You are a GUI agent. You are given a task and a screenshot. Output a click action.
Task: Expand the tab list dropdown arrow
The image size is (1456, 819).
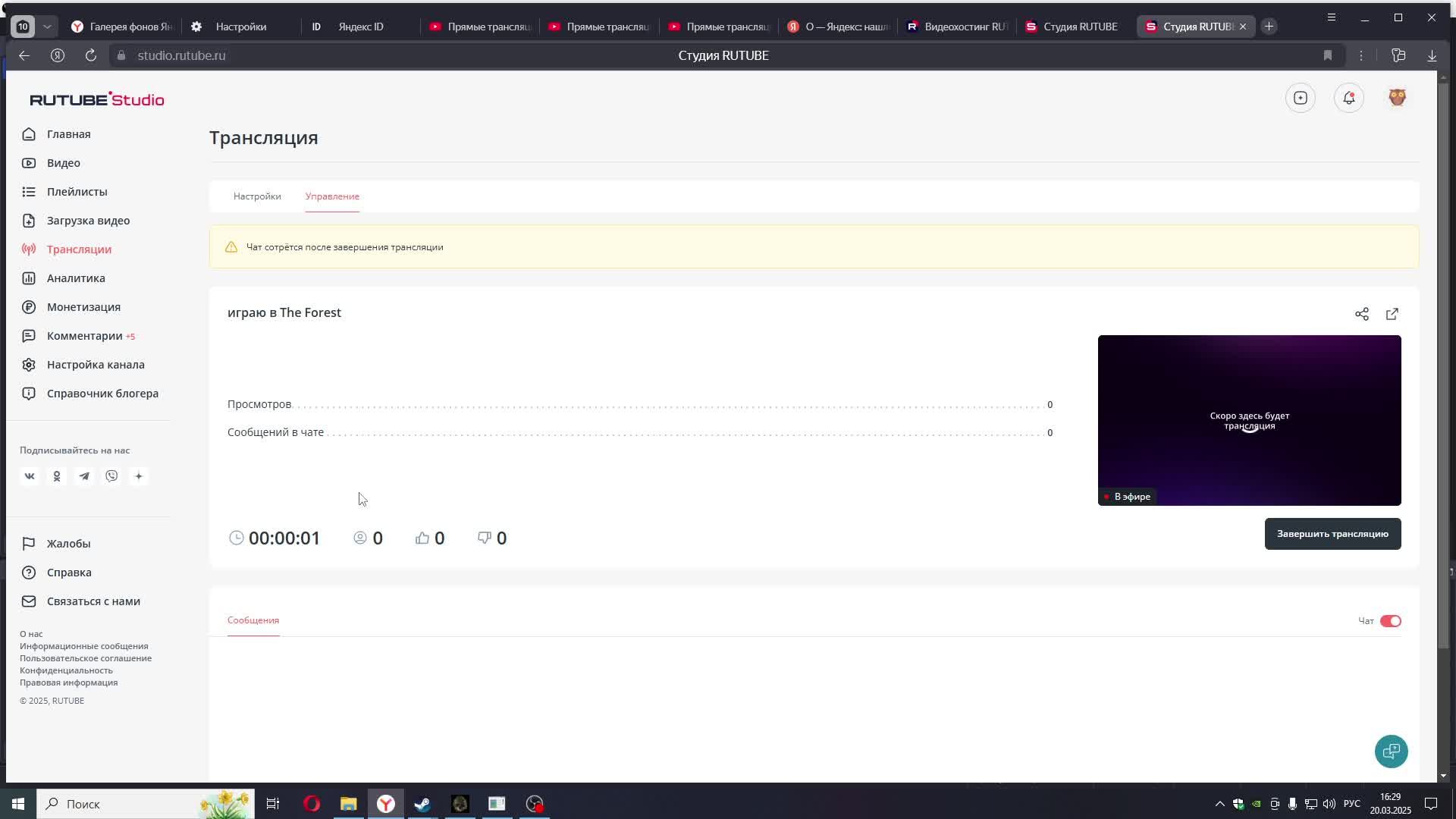[x=47, y=27]
